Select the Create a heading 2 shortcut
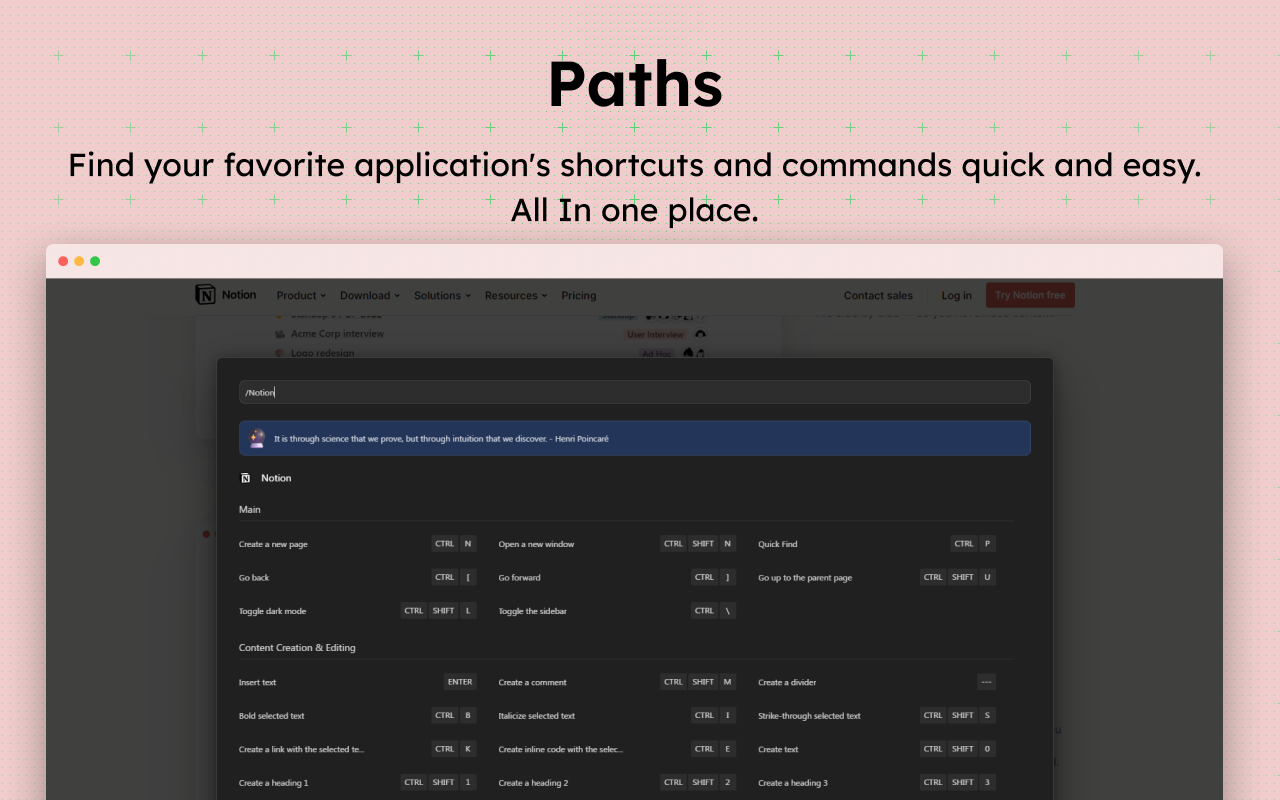1280x800 pixels. tap(617, 783)
